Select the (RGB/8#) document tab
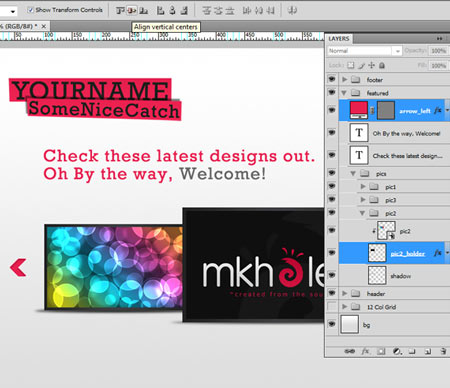 click(18, 26)
